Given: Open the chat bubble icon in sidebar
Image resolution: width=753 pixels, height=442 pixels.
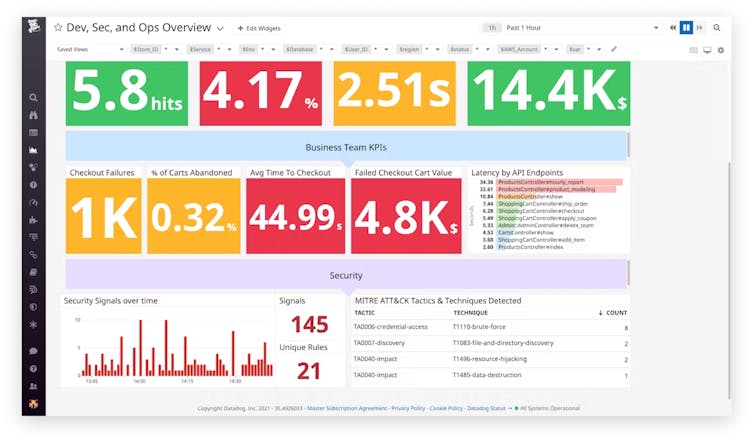Looking at the screenshot, I should coord(33,351).
